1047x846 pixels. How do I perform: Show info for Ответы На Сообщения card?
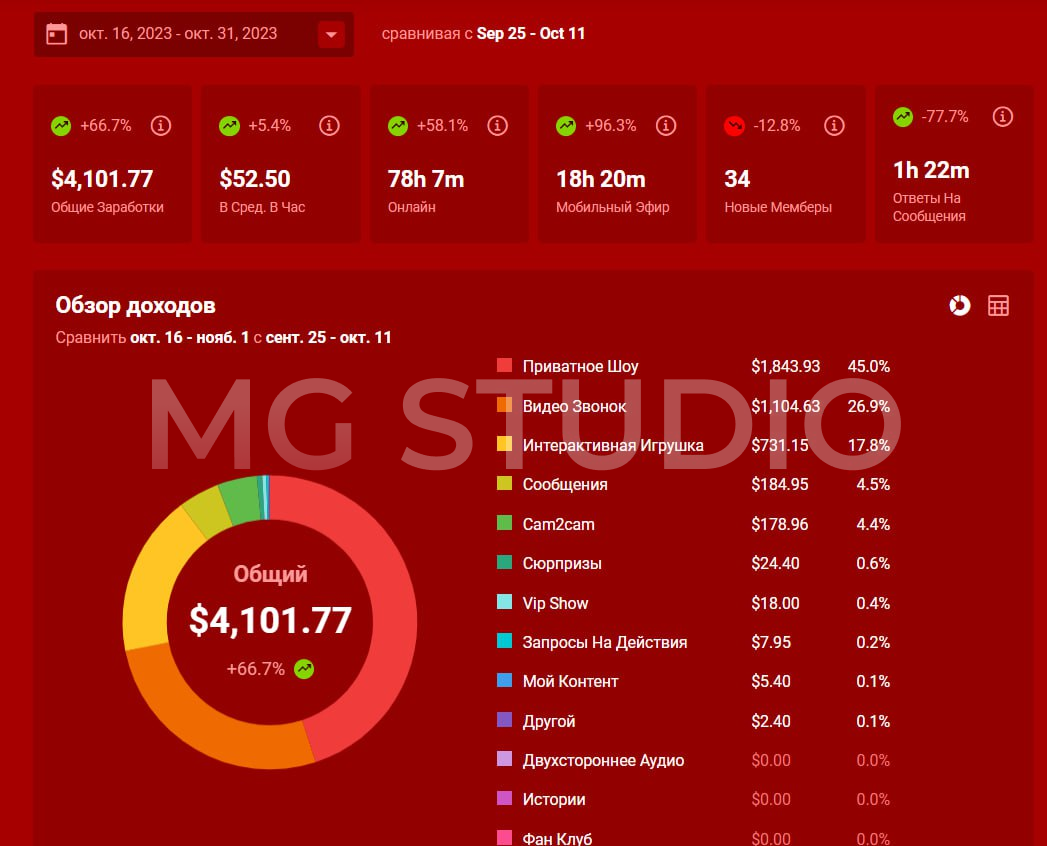click(x=1002, y=117)
